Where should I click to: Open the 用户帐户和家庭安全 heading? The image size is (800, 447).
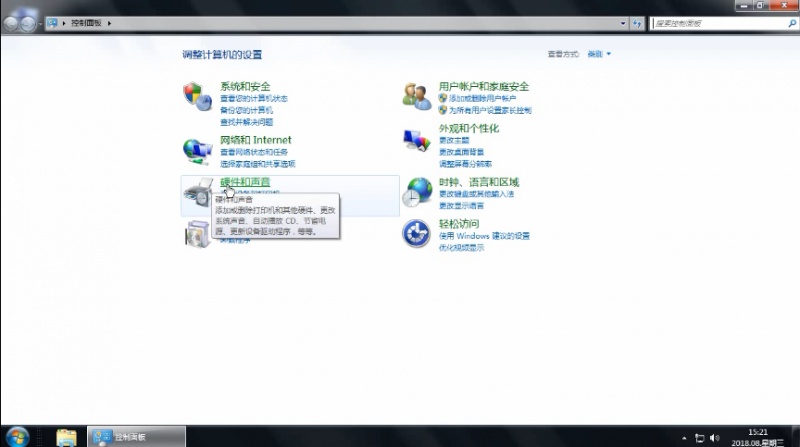[484, 86]
